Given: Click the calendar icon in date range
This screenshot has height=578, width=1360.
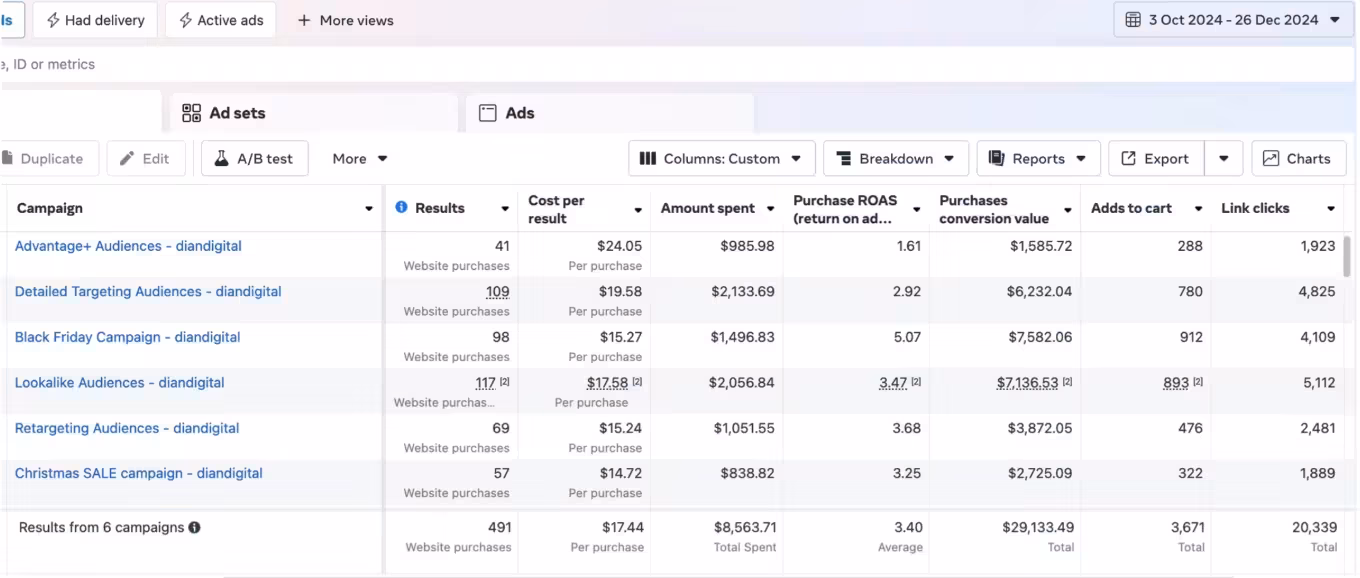Looking at the screenshot, I should pyautogui.click(x=1133, y=20).
